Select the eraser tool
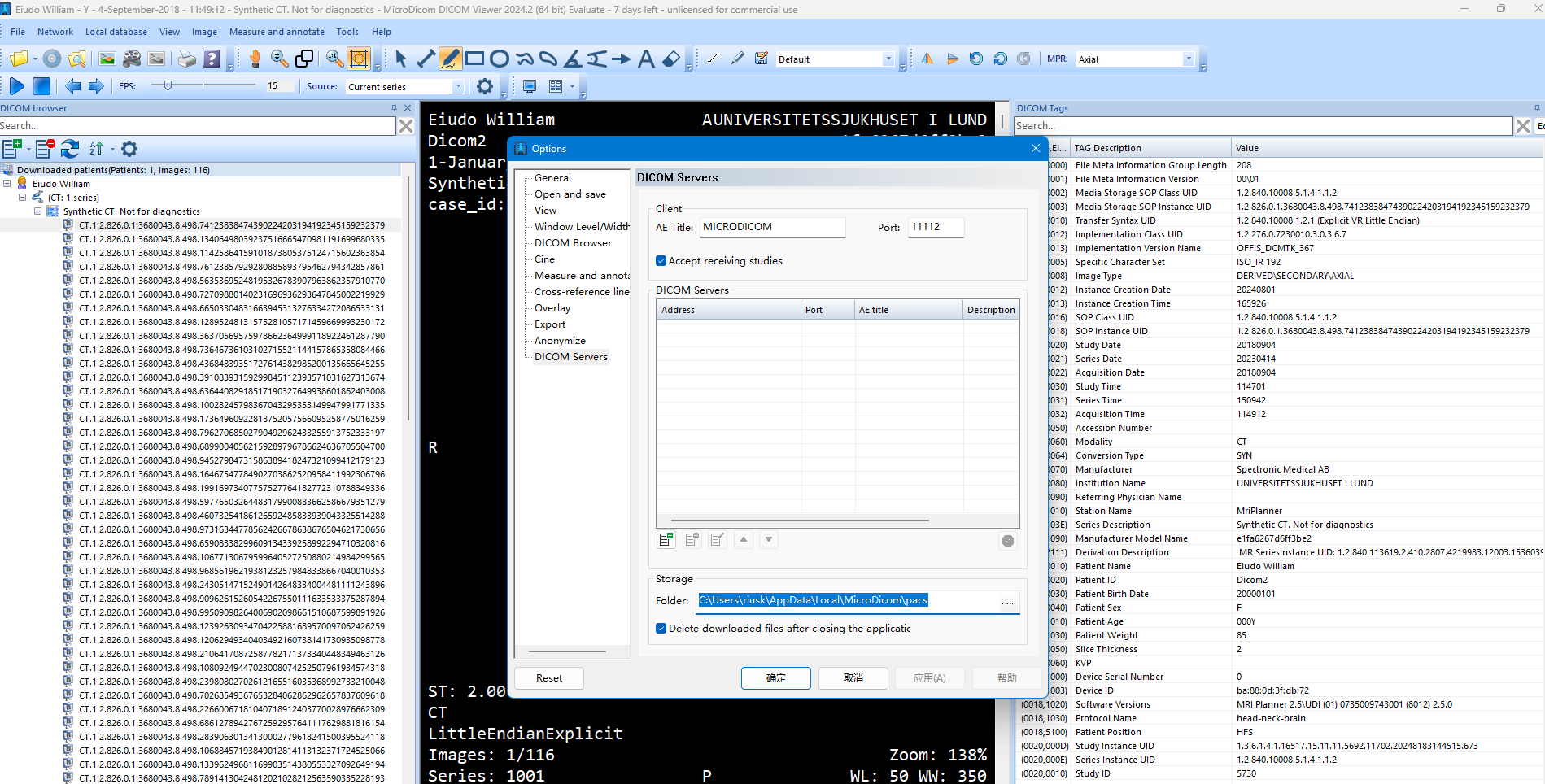The height and width of the screenshot is (784, 1545). pyautogui.click(x=671, y=59)
